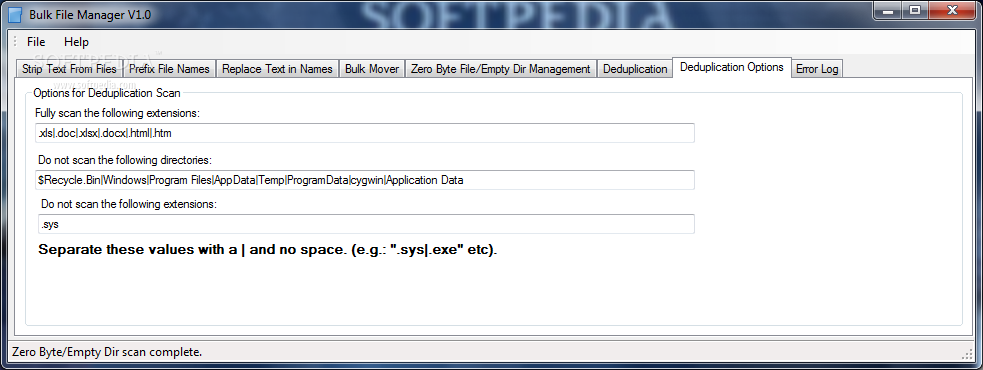Viewport: 983px width, 370px height.
Task: Select the Bulk Mover tab
Action: [x=372, y=69]
